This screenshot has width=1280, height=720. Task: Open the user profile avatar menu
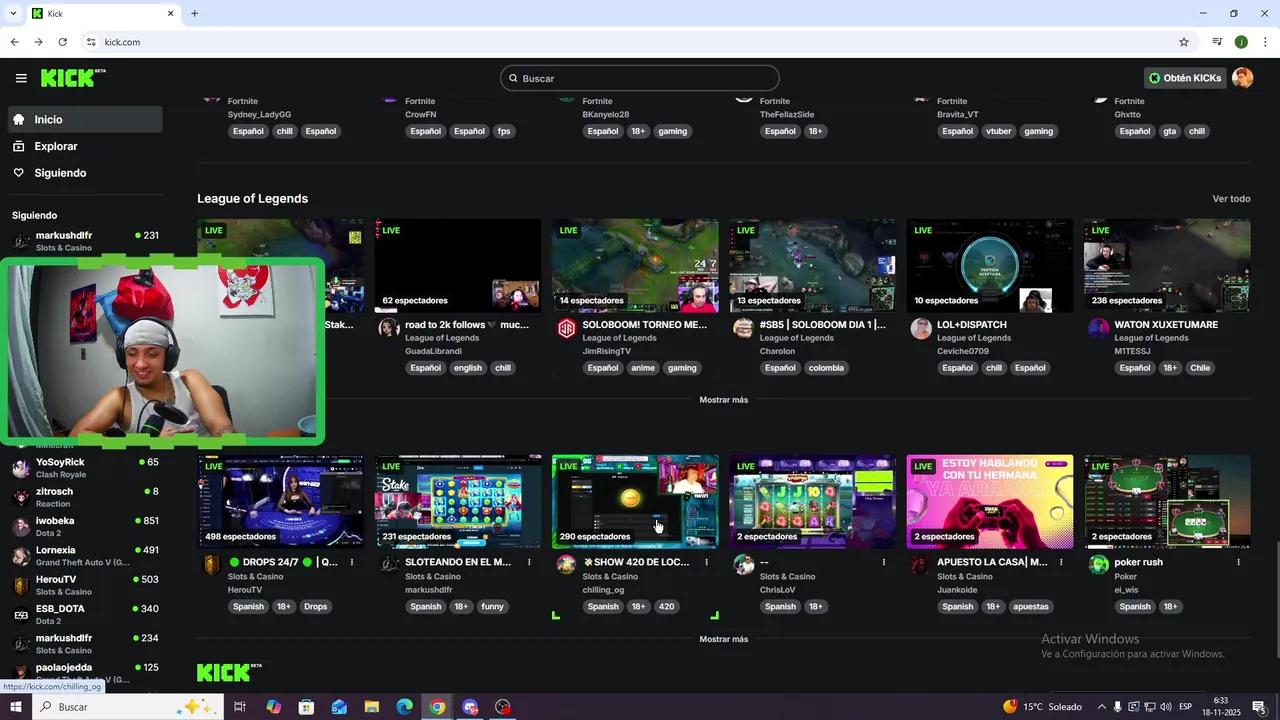(x=1242, y=78)
